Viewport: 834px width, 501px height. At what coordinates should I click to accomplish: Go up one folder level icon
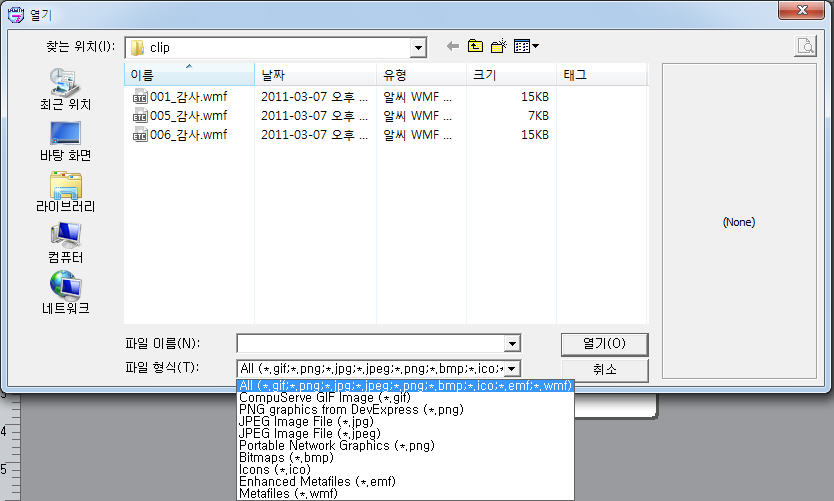(x=476, y=46)
